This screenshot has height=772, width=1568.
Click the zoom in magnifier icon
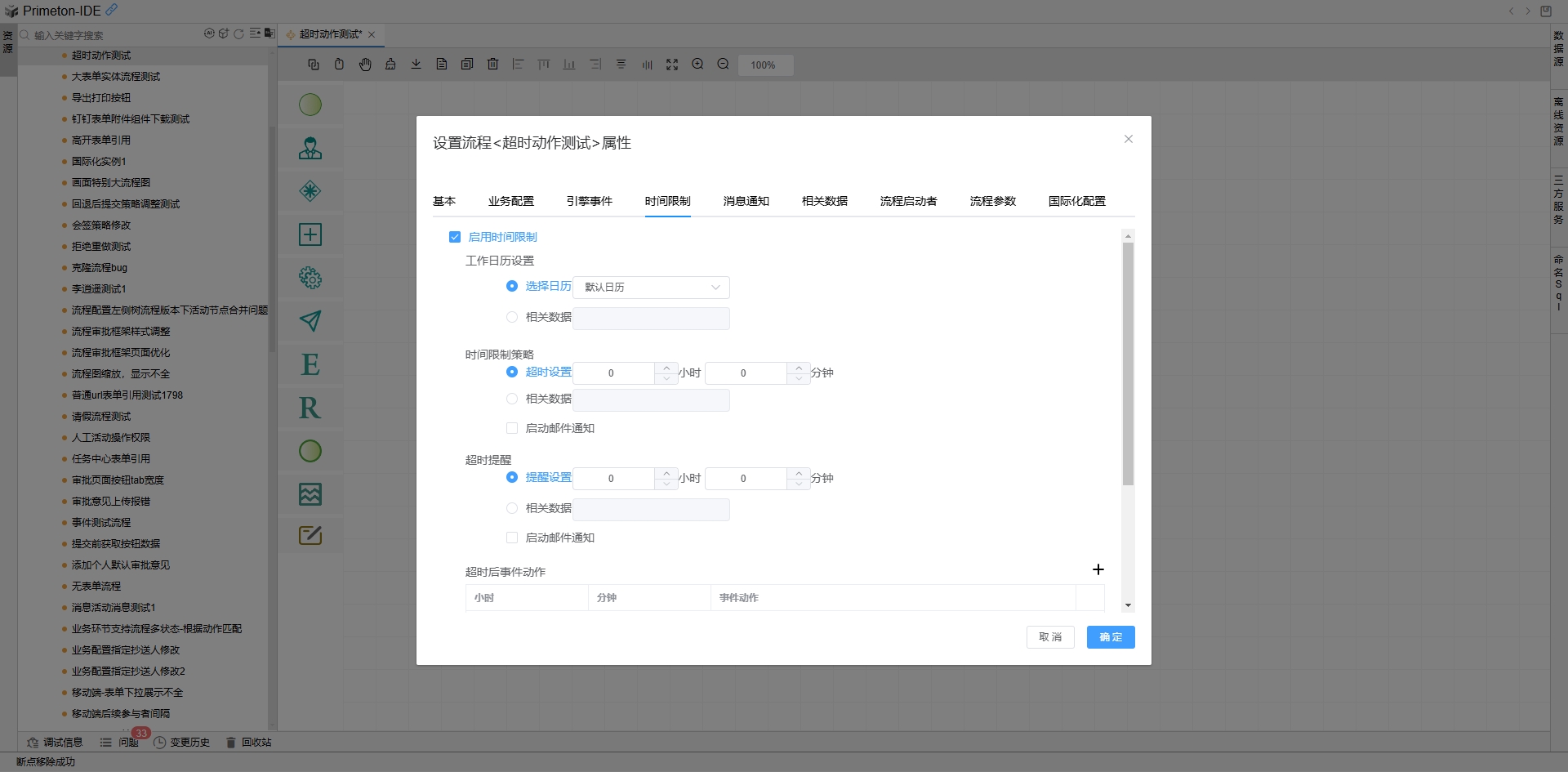pyautogui.click(x=697, y=65)
